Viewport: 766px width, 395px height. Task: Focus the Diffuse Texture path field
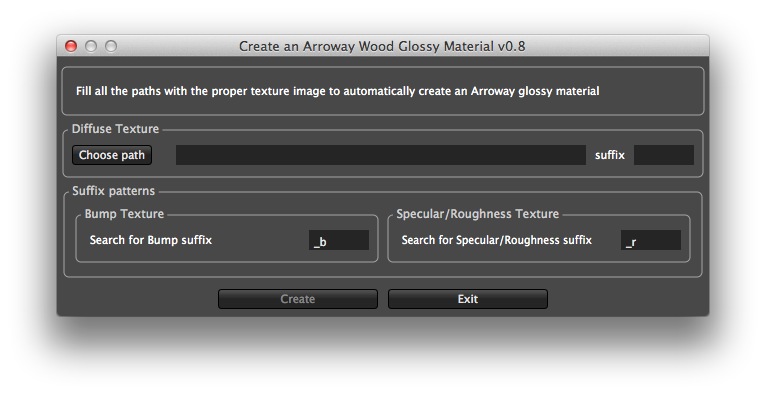pyautogui.click(x=381, y=155)
